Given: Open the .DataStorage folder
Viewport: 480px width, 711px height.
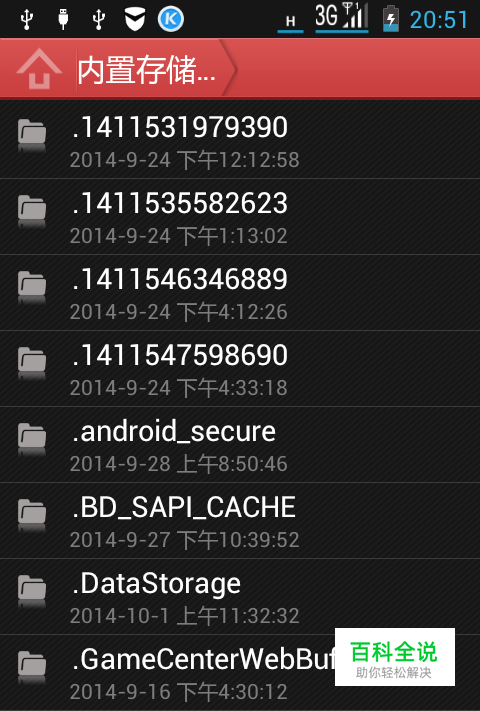Looking at the screenshot, I should pyautogui.click(x=240, y=597).
